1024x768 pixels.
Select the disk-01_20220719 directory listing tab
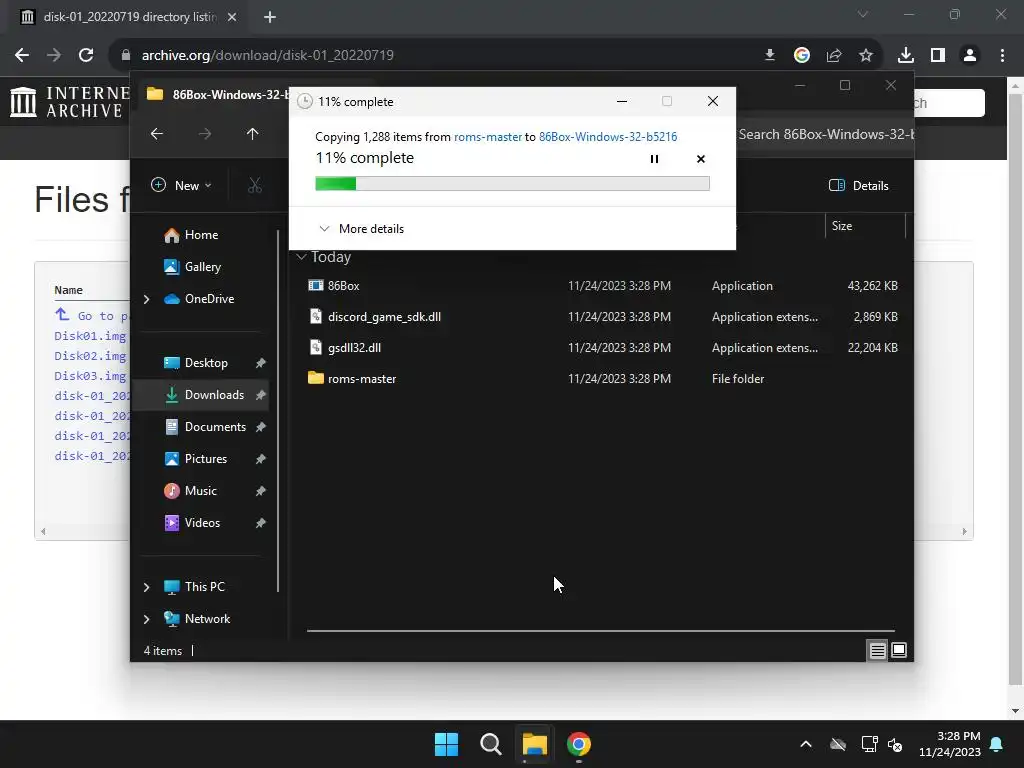129,17
